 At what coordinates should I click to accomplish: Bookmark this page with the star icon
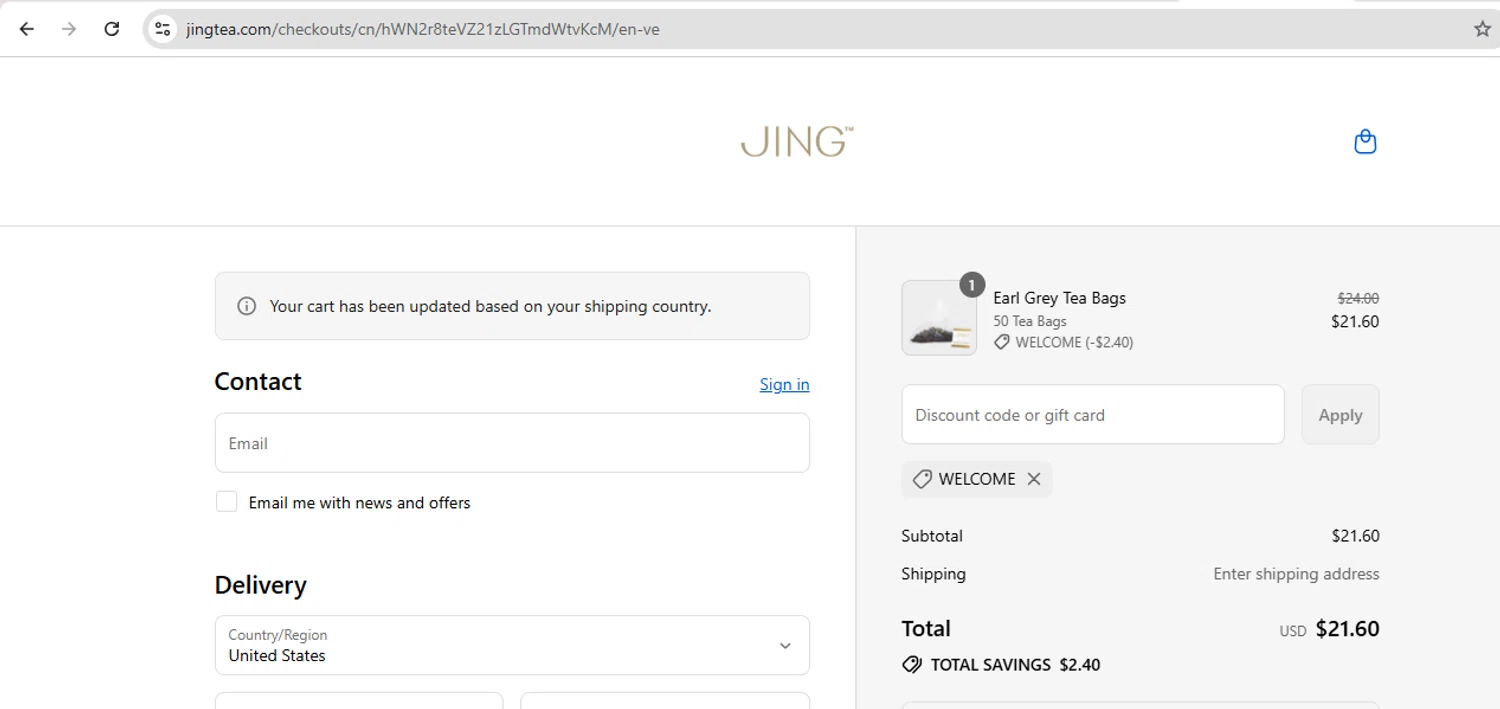click(1482, 29)
